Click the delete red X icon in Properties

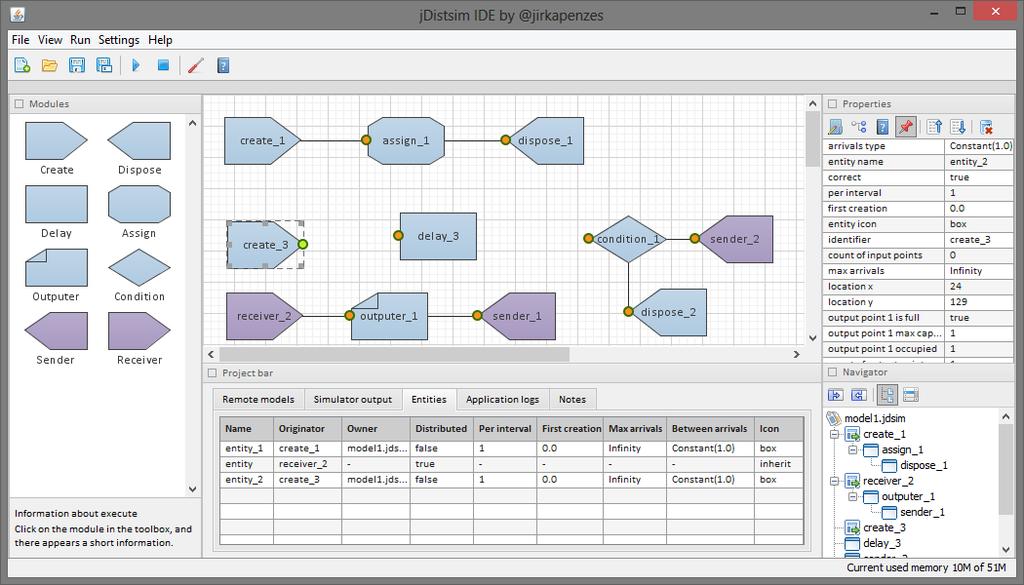tap(986, 127)
